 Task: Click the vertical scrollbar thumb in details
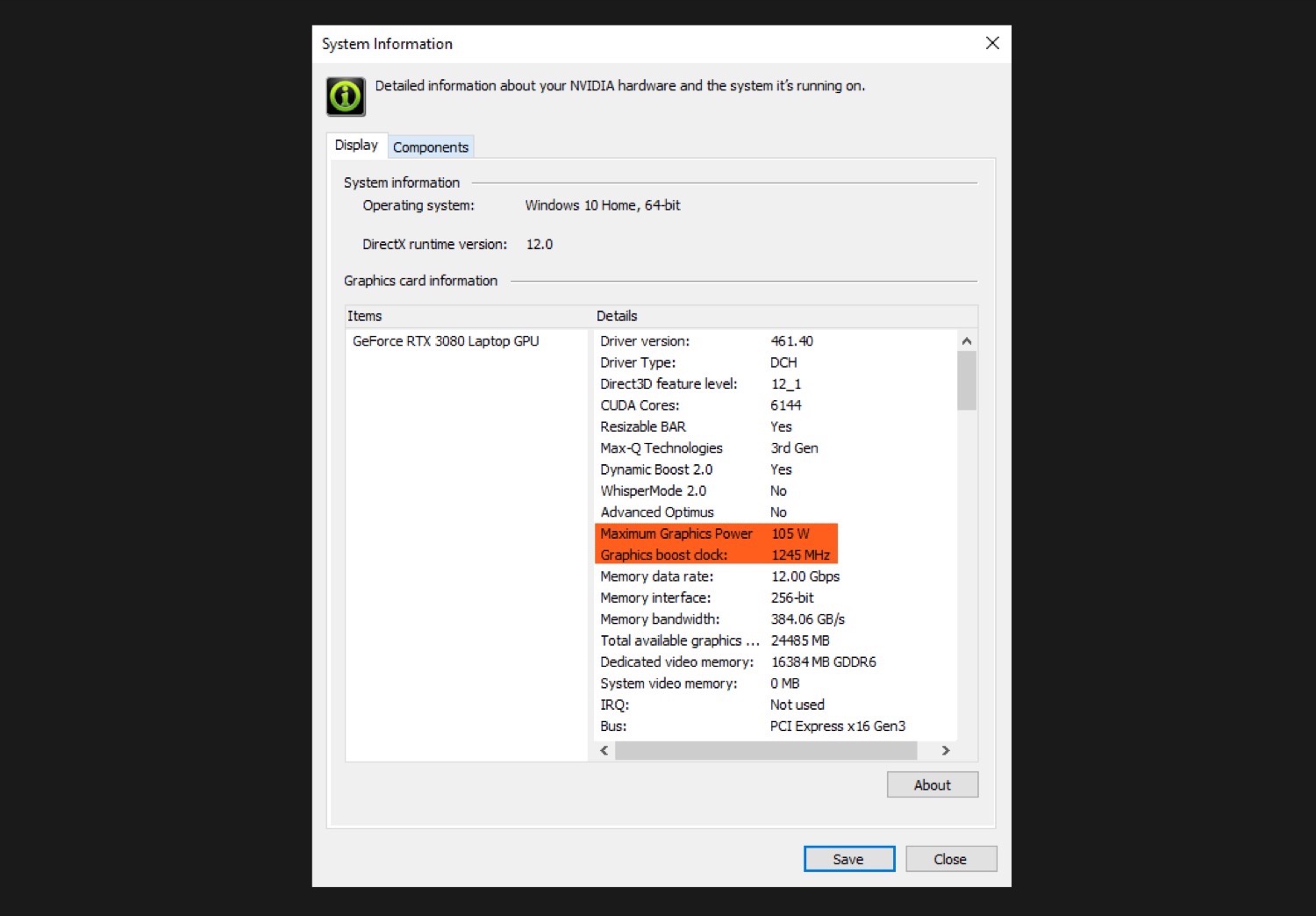[x=966, y=381]
